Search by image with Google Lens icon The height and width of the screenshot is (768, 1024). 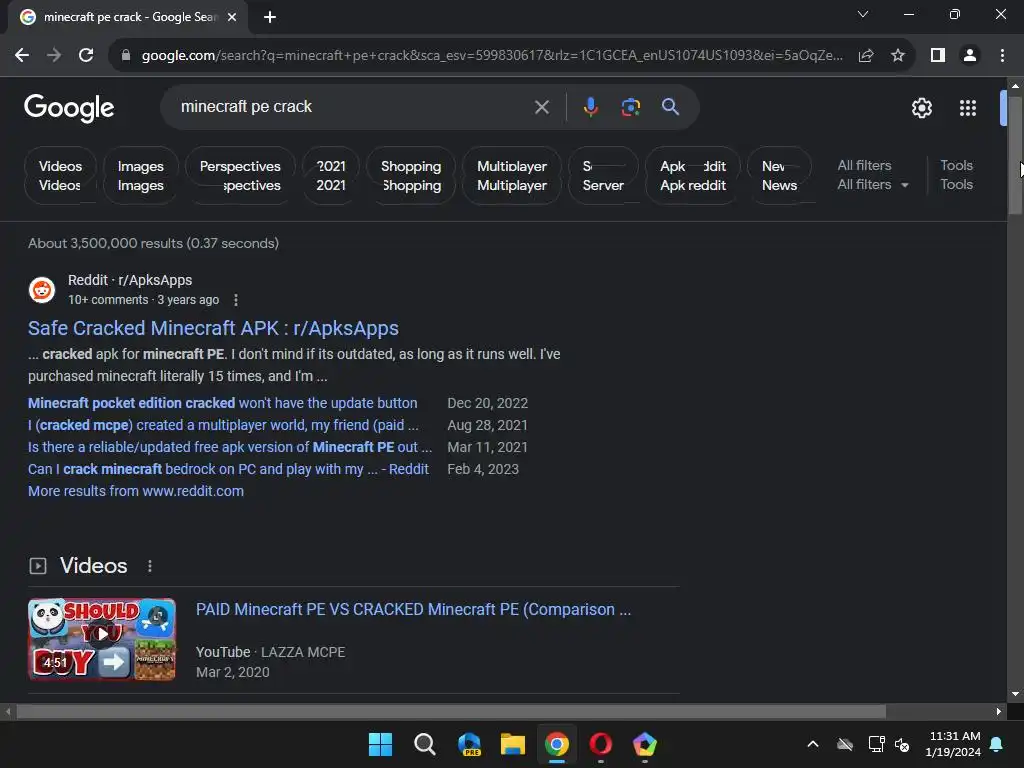coord(631,107)
